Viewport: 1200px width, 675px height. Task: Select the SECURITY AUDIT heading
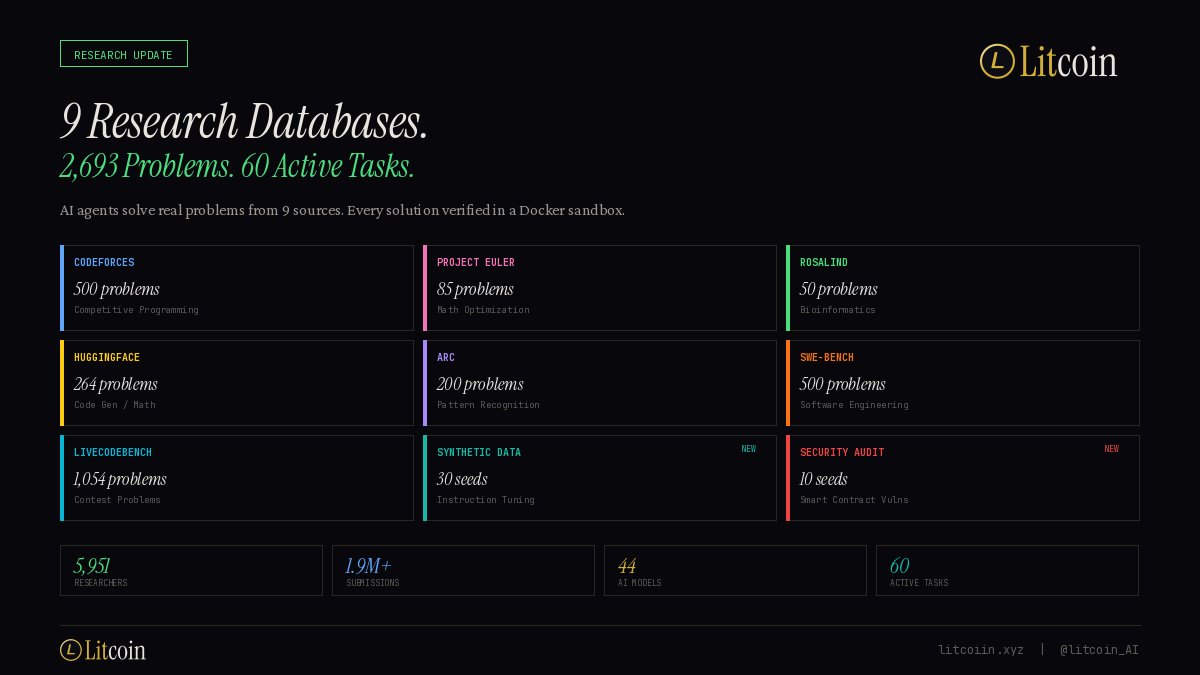[x=842, y=452]
